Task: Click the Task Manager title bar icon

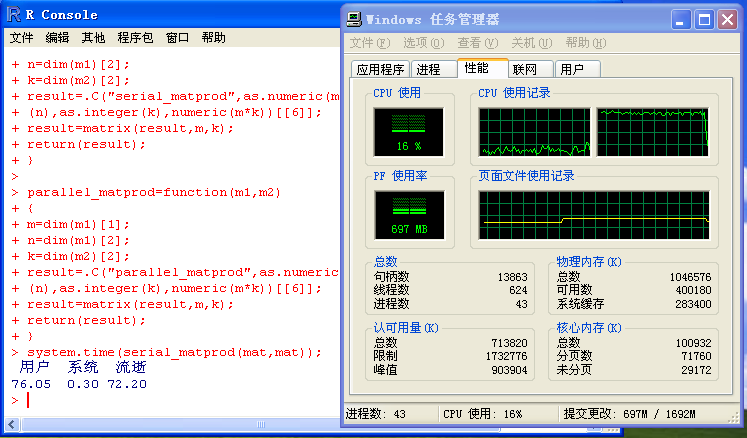Action: tap(353, 19)
